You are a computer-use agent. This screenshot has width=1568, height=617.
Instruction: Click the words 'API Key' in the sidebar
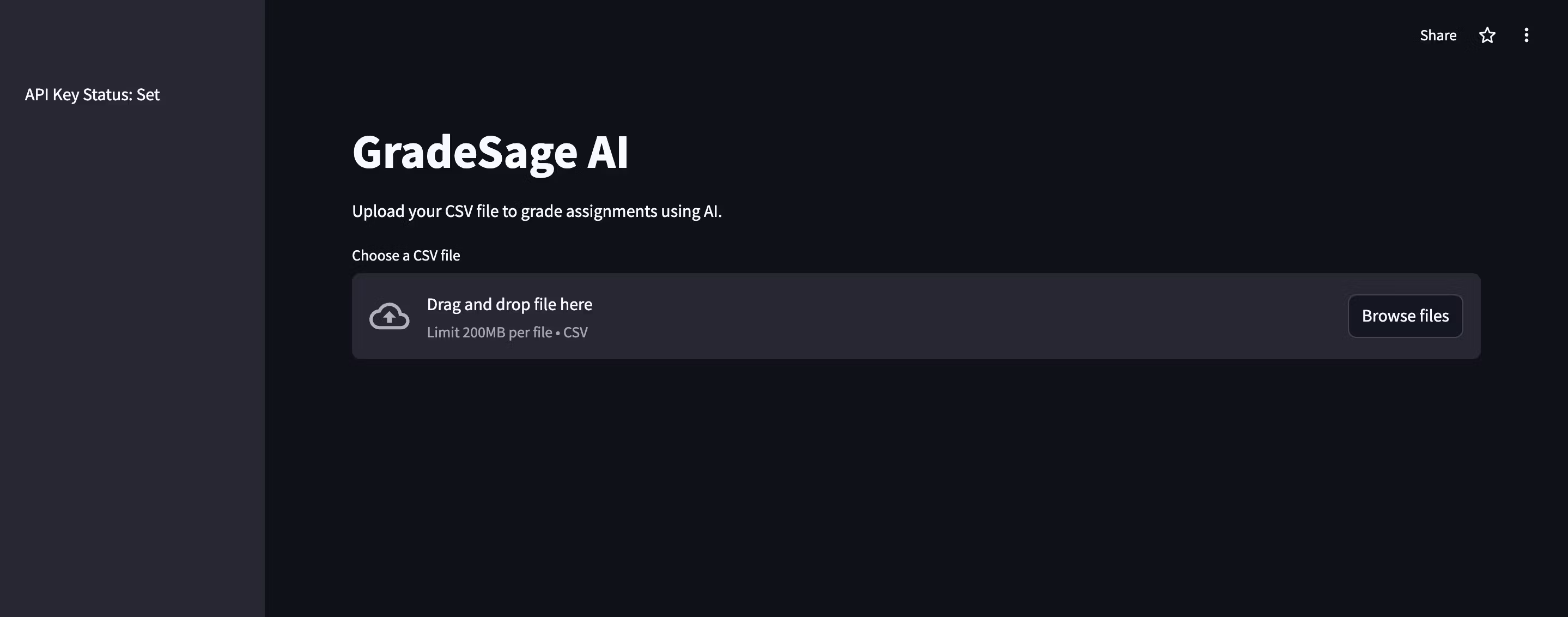point(52,94)
